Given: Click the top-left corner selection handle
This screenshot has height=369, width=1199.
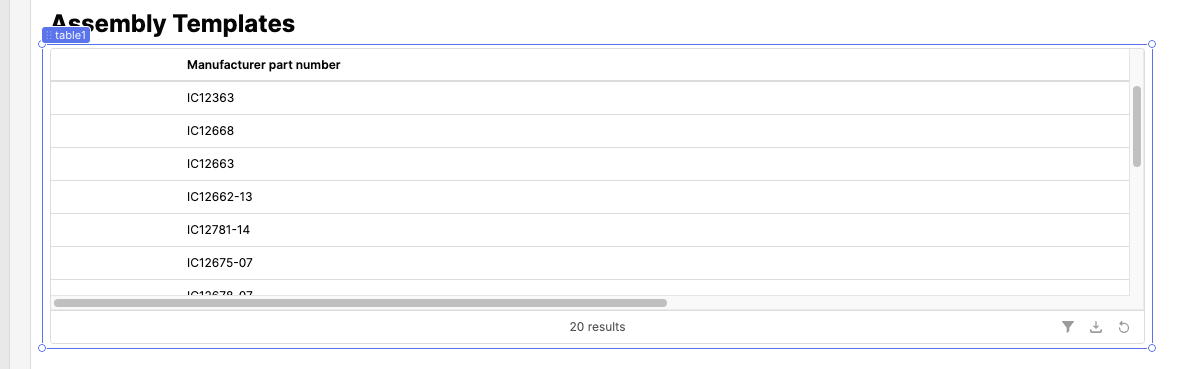Looking at the screenshot, I should [42, 44].
